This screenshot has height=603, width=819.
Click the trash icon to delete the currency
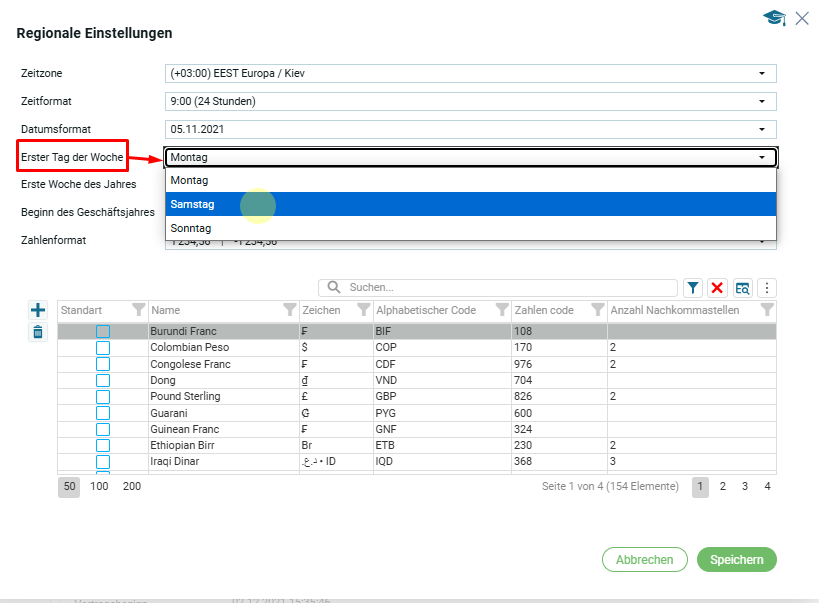(38, 332)
